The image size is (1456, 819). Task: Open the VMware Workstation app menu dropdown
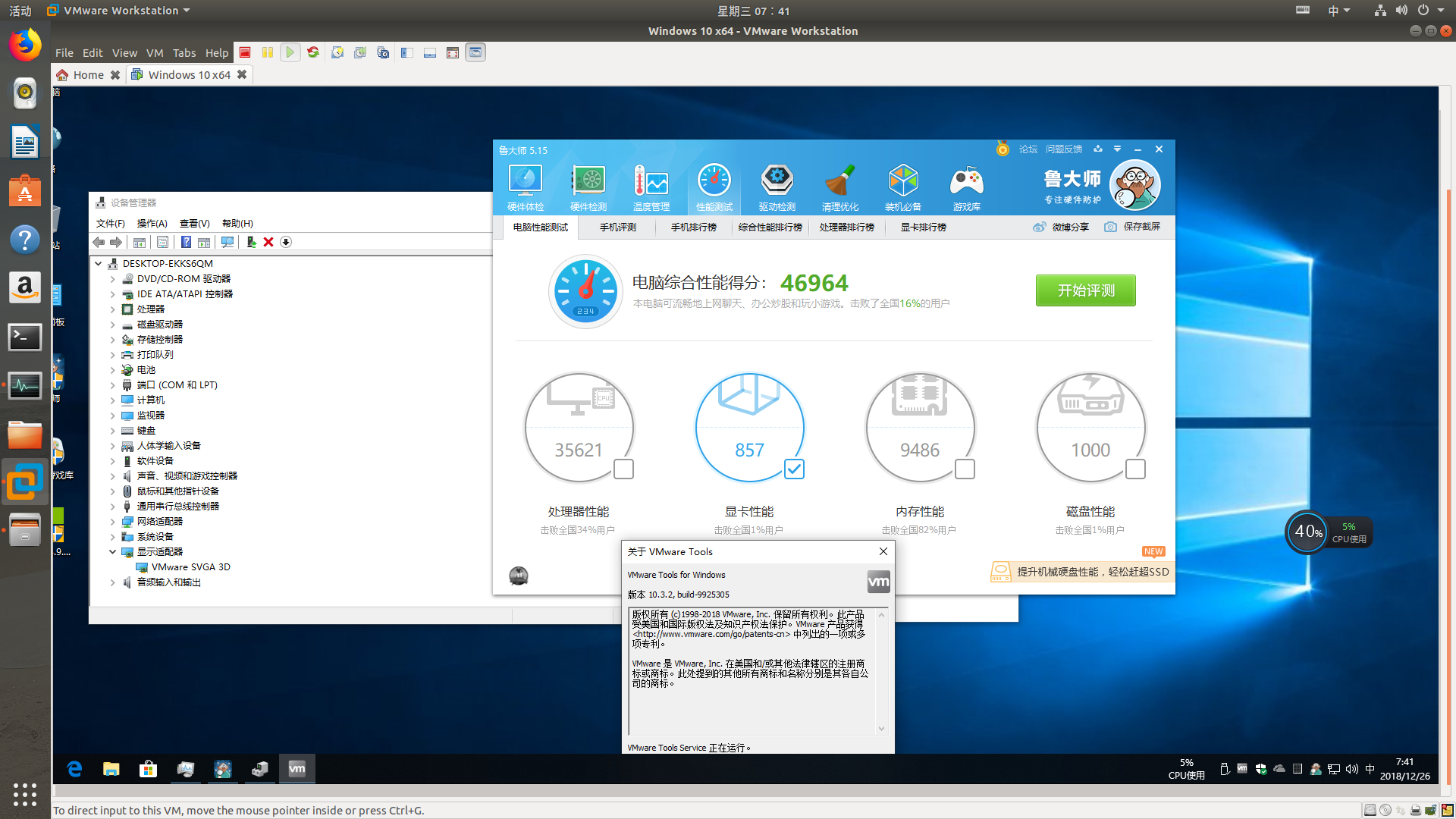(118, 11)
